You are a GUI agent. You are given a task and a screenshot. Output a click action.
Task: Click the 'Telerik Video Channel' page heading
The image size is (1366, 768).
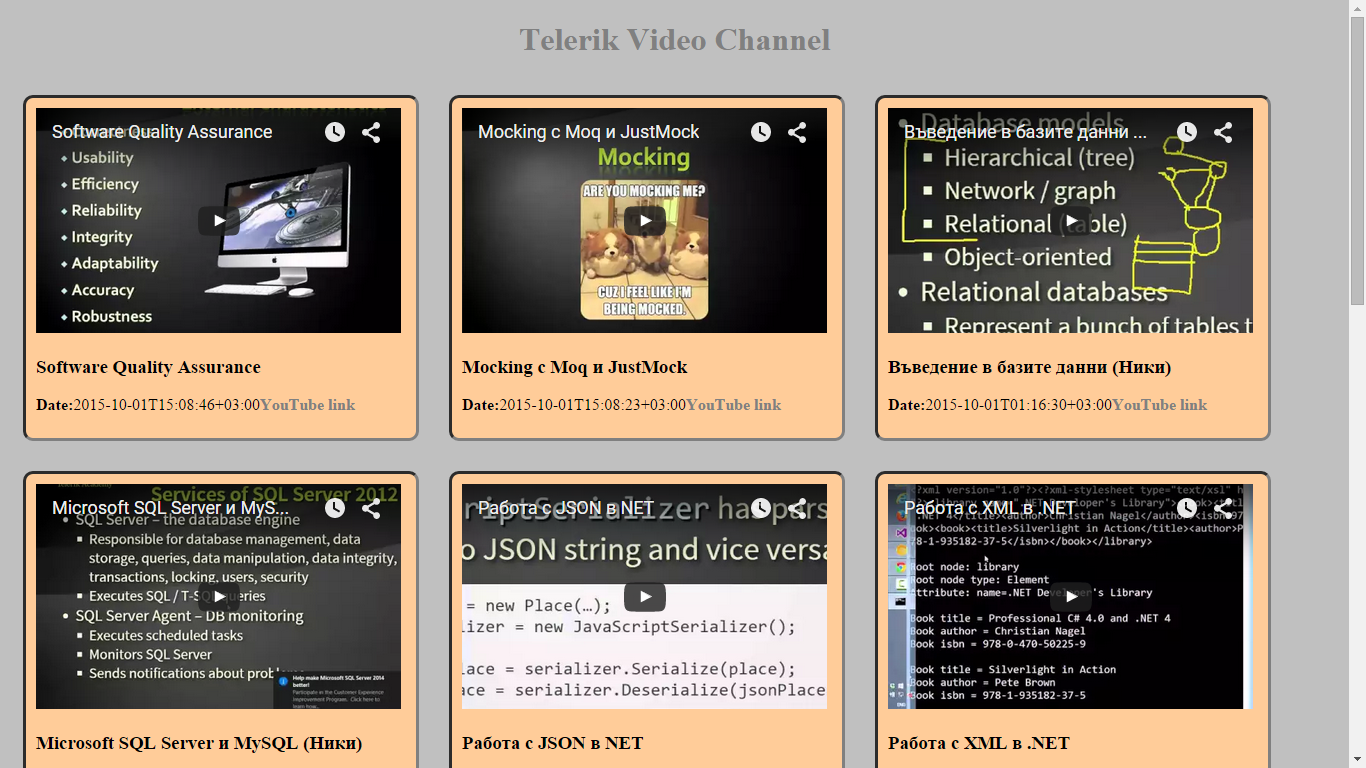click(x=675, y=40)
